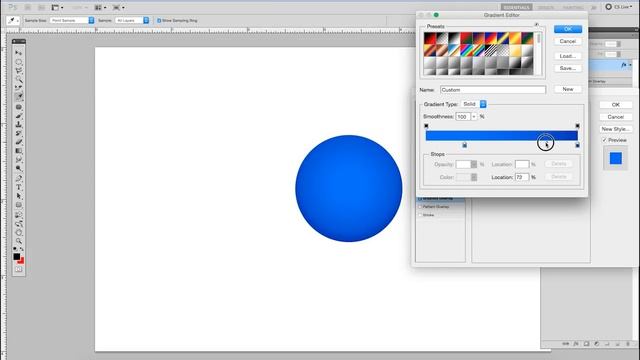
Task: Select the Hand tool
Action: 18,232
